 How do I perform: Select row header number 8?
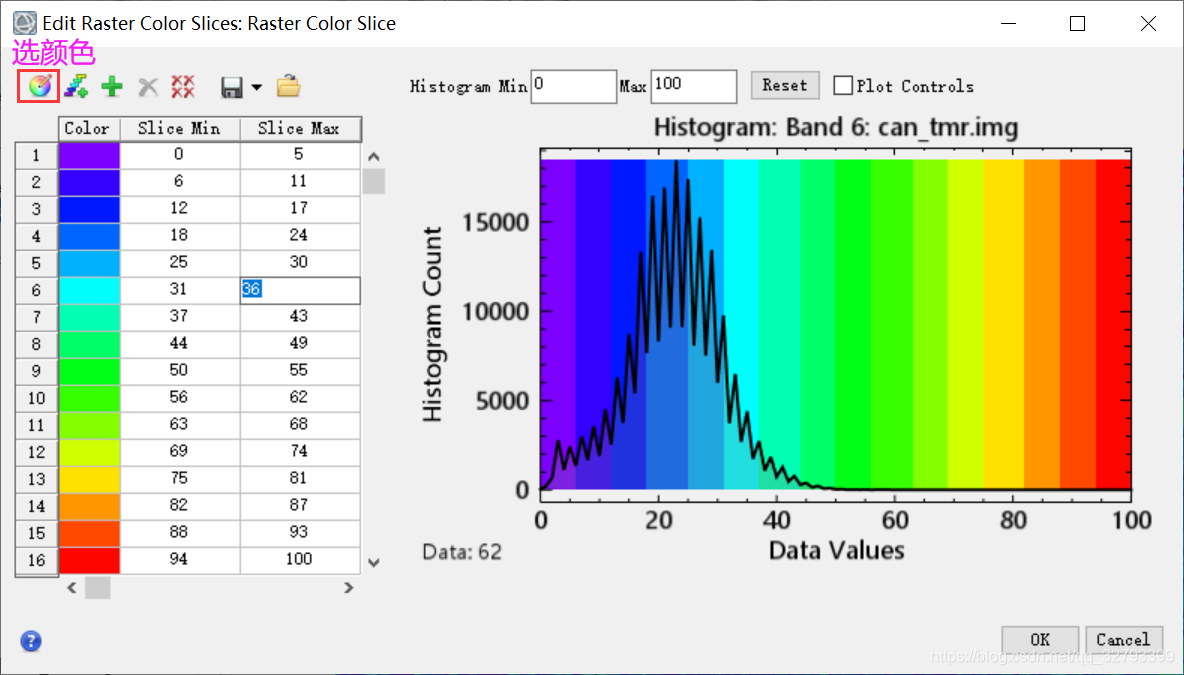pyautogui.click(x=36, y=344)
